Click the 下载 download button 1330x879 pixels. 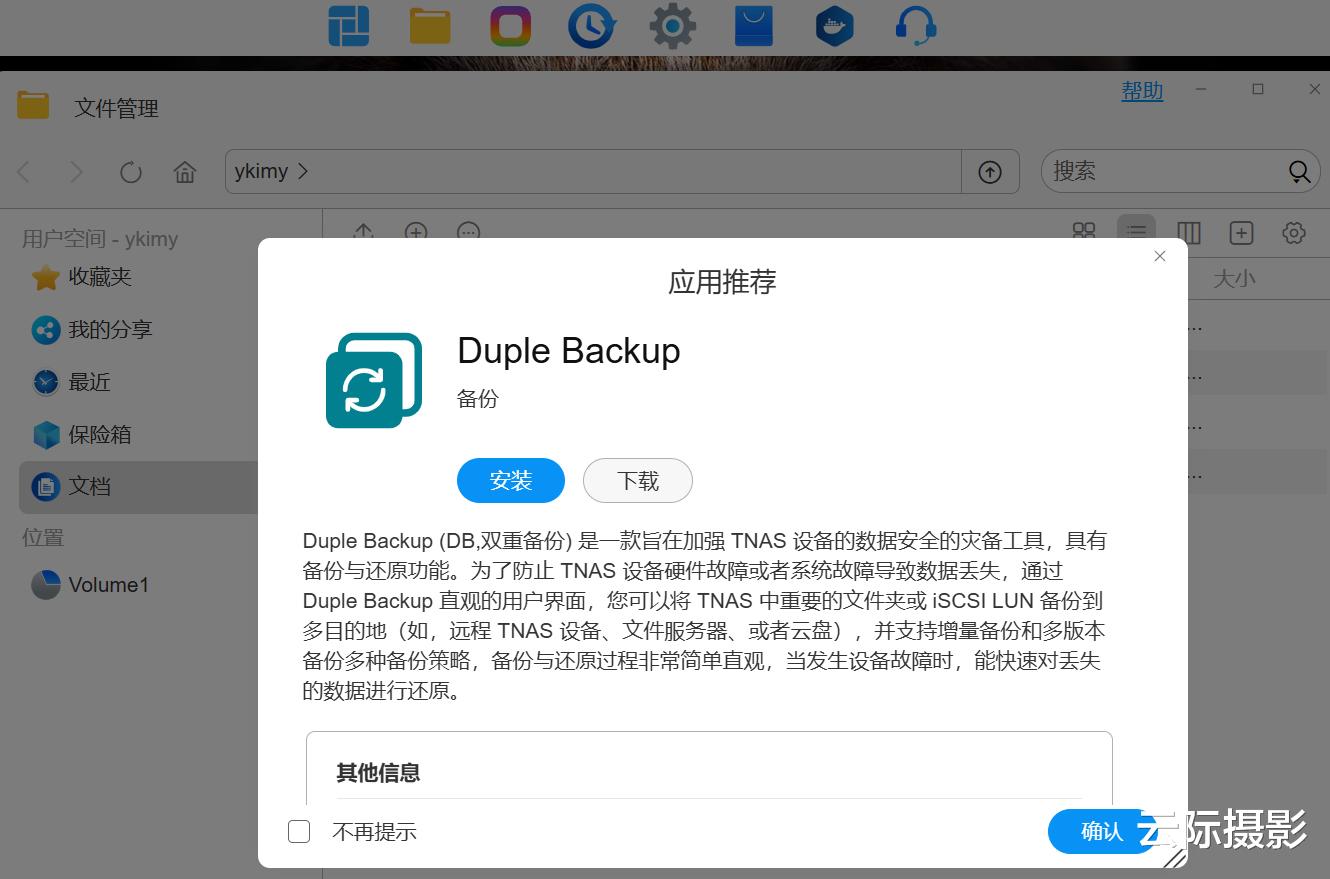[x=638, y=481]
